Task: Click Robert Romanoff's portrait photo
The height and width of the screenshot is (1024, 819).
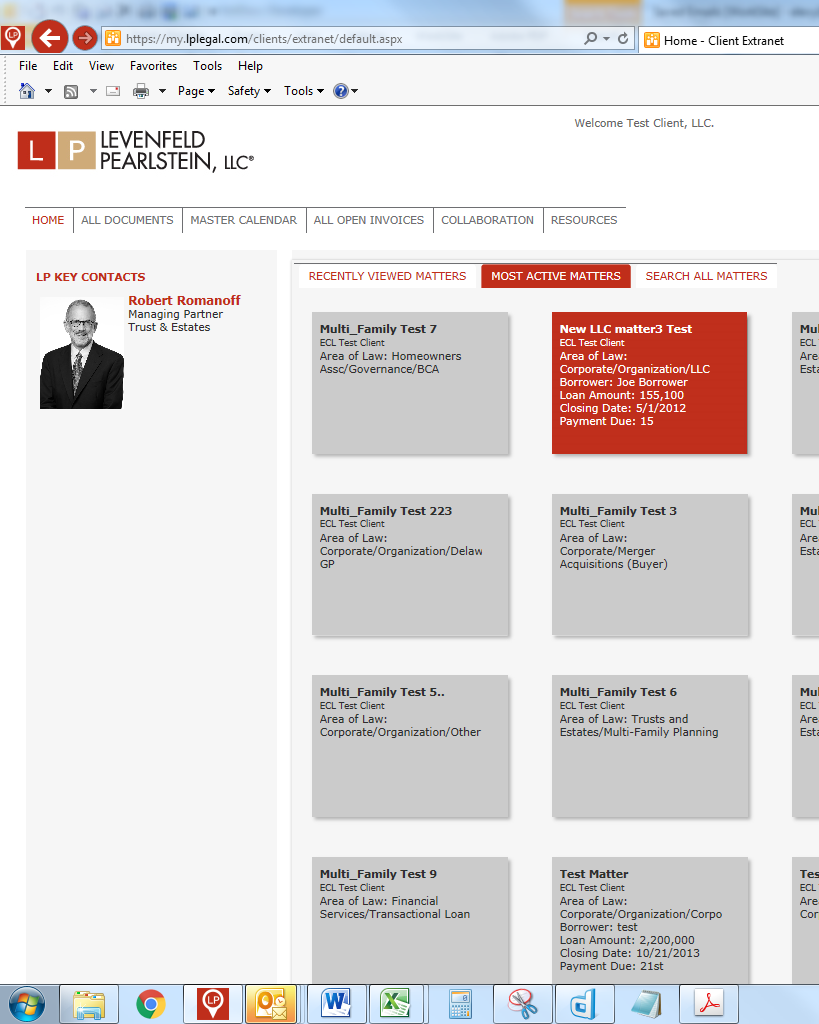Action: coord(82,353)
